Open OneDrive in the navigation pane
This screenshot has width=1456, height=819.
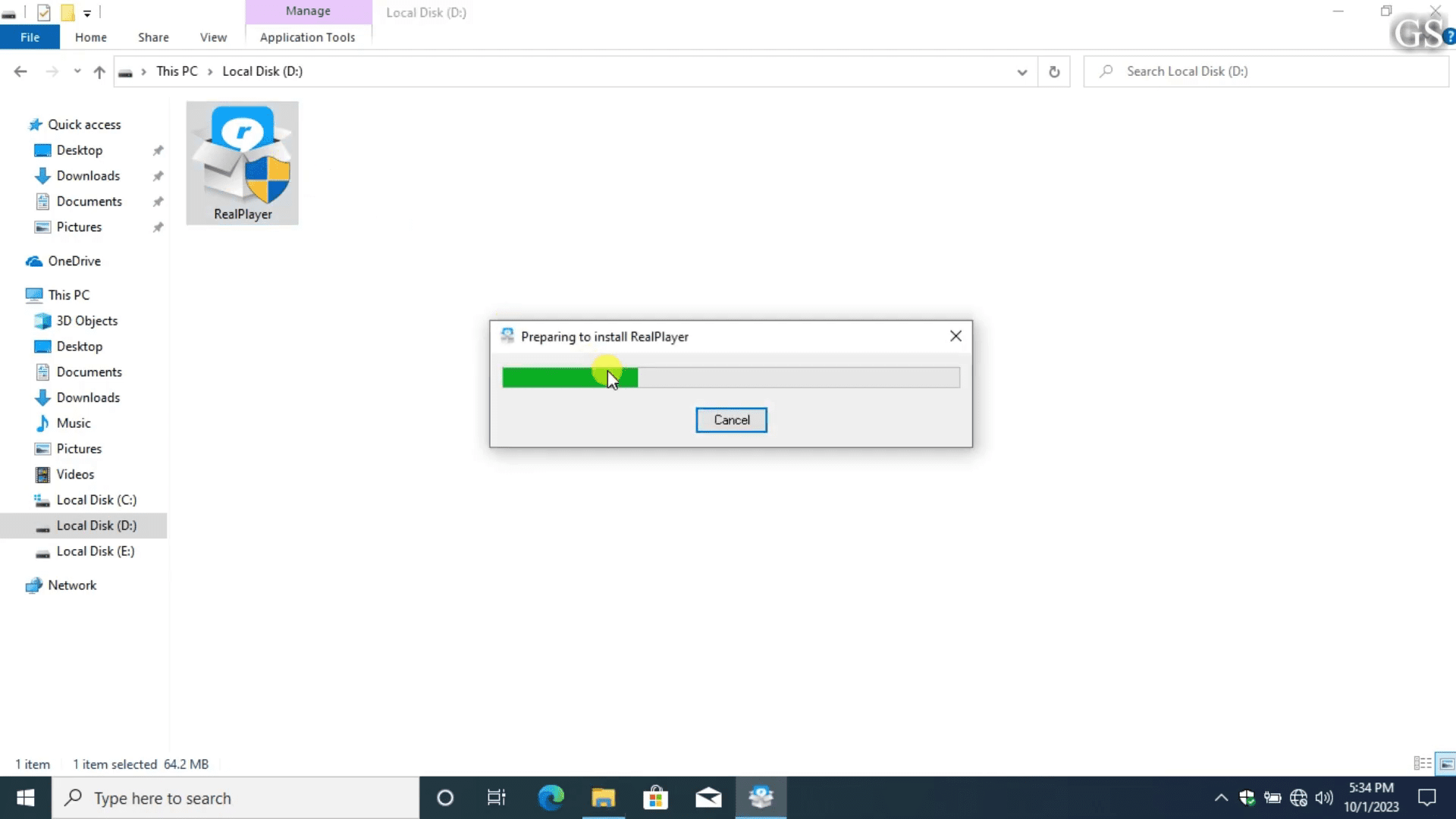[74, 261]
